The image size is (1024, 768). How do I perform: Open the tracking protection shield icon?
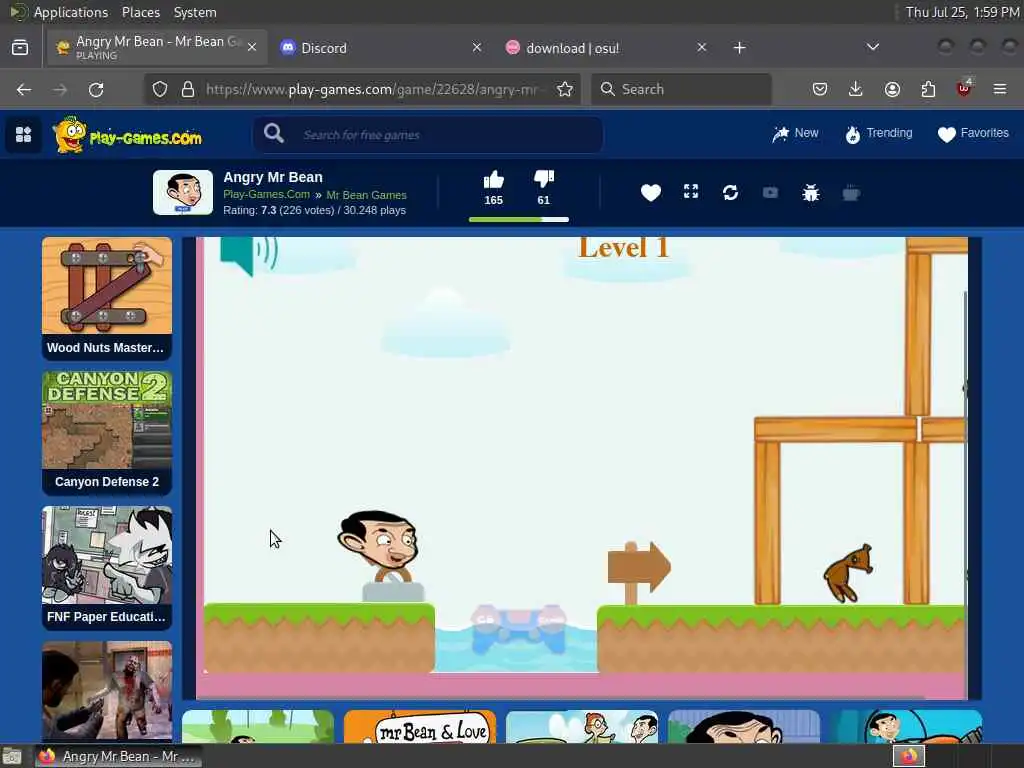click(160, 89)
